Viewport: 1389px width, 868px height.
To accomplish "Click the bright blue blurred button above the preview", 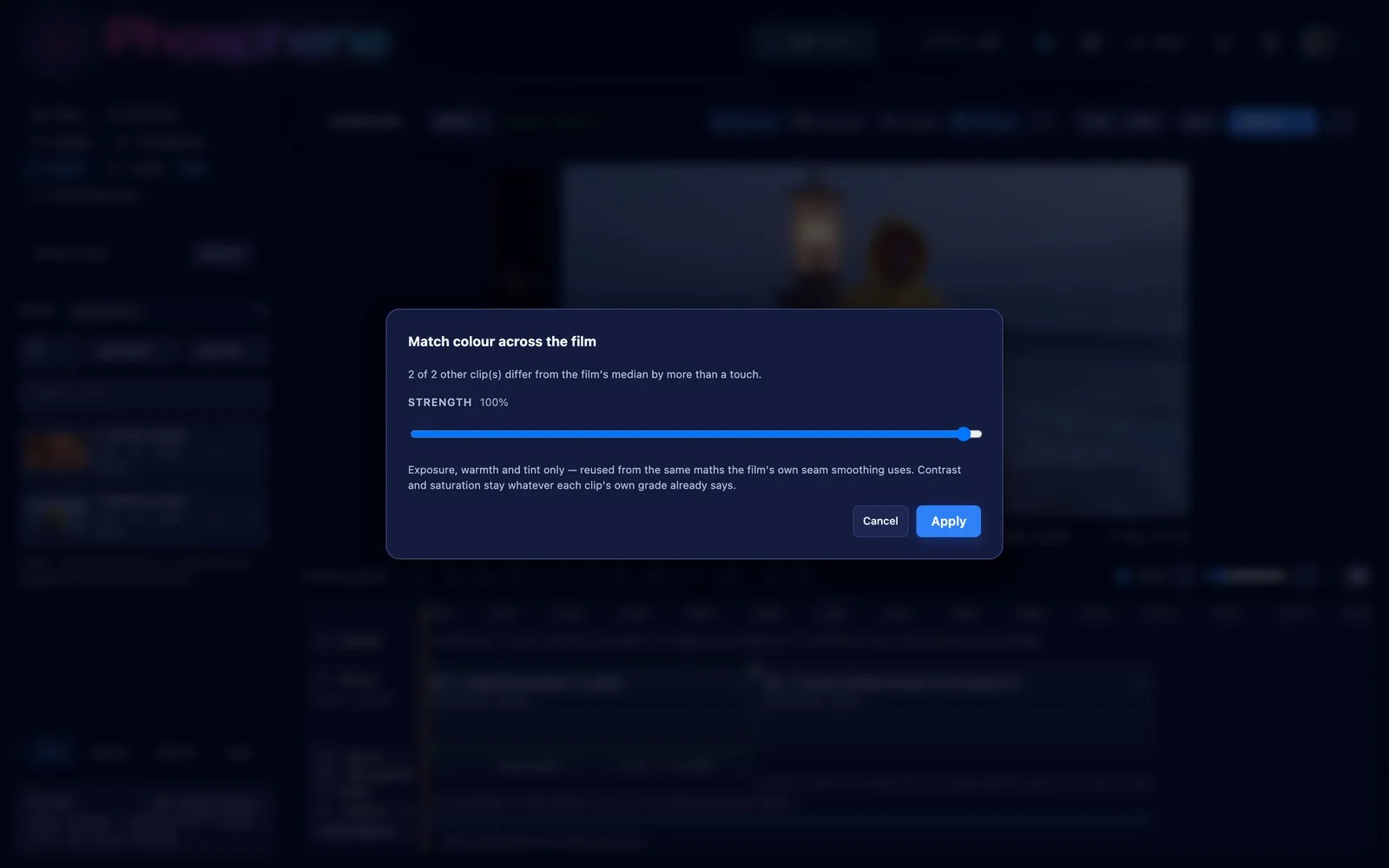I will tap(1273, 122).
